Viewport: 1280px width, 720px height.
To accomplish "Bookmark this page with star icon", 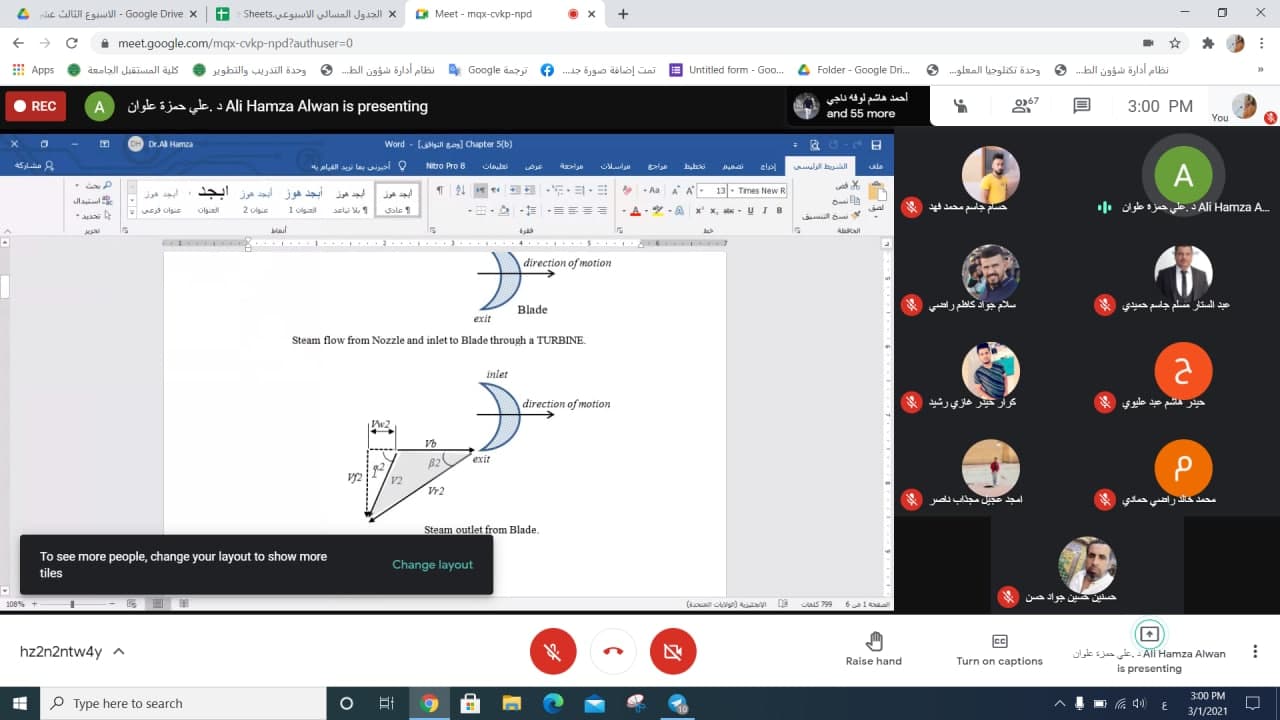I will pyautogui.click(x=1176, y=43).
